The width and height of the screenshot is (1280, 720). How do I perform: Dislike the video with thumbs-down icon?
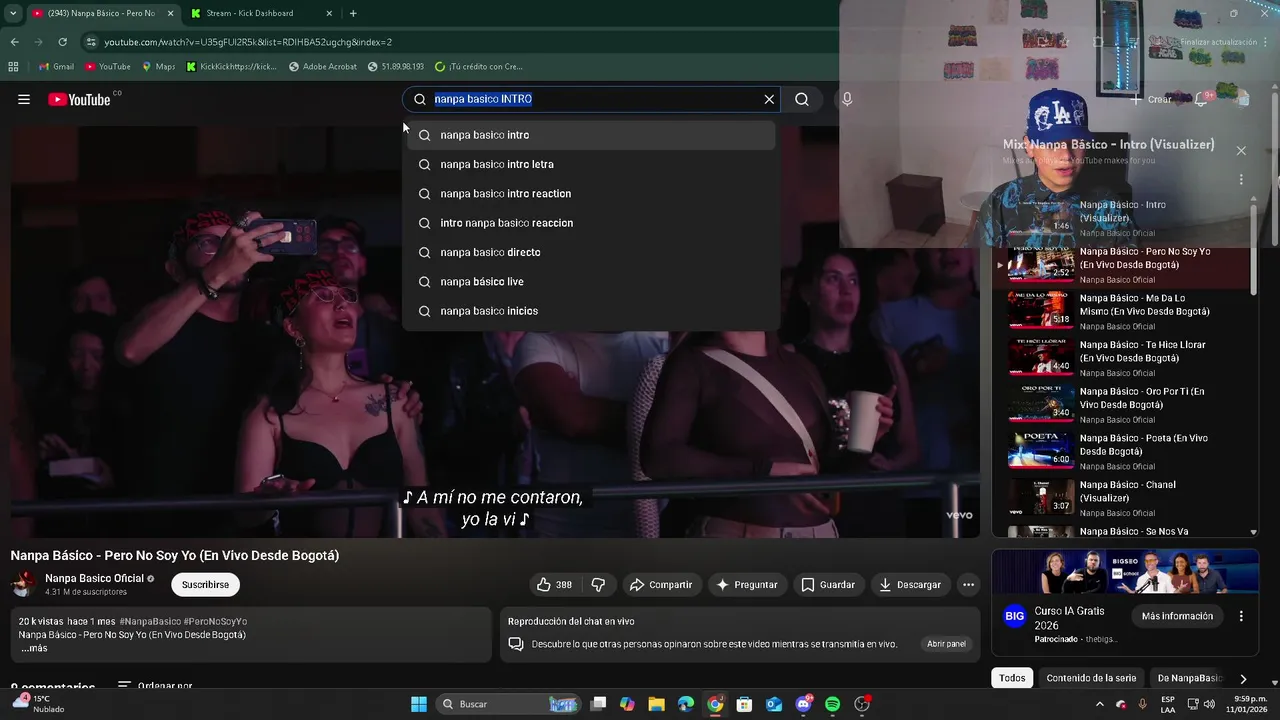[598, 585]
